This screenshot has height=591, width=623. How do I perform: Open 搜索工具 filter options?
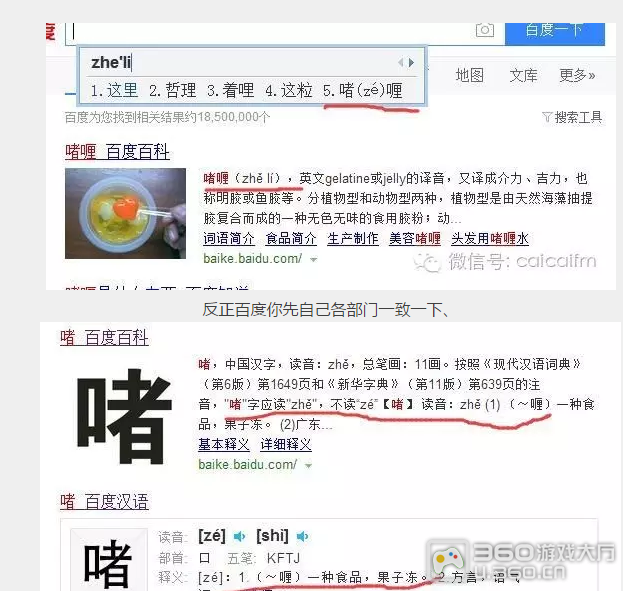(573, 117)
